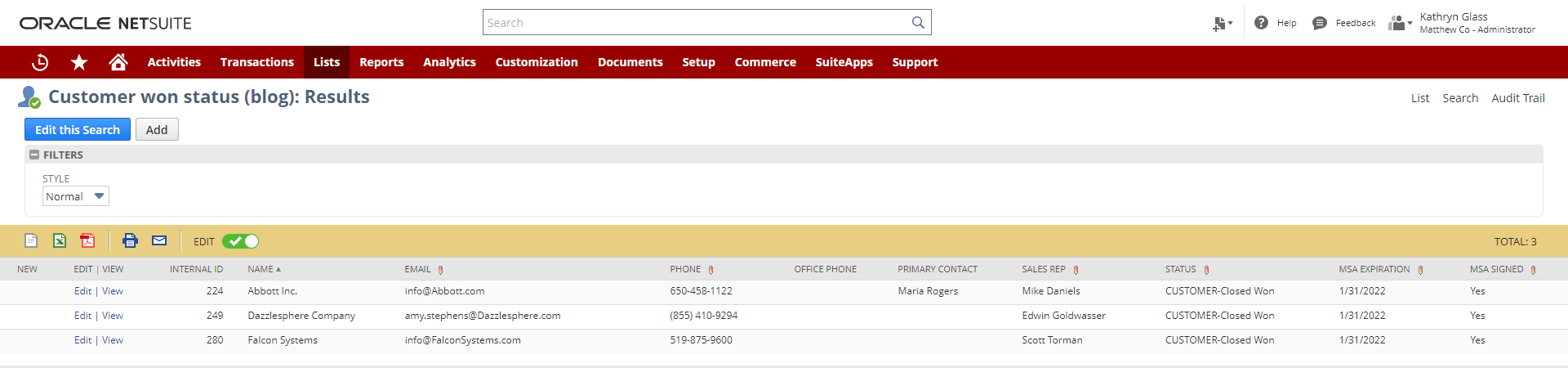Open the Support menu

click(x=915, y=62)
